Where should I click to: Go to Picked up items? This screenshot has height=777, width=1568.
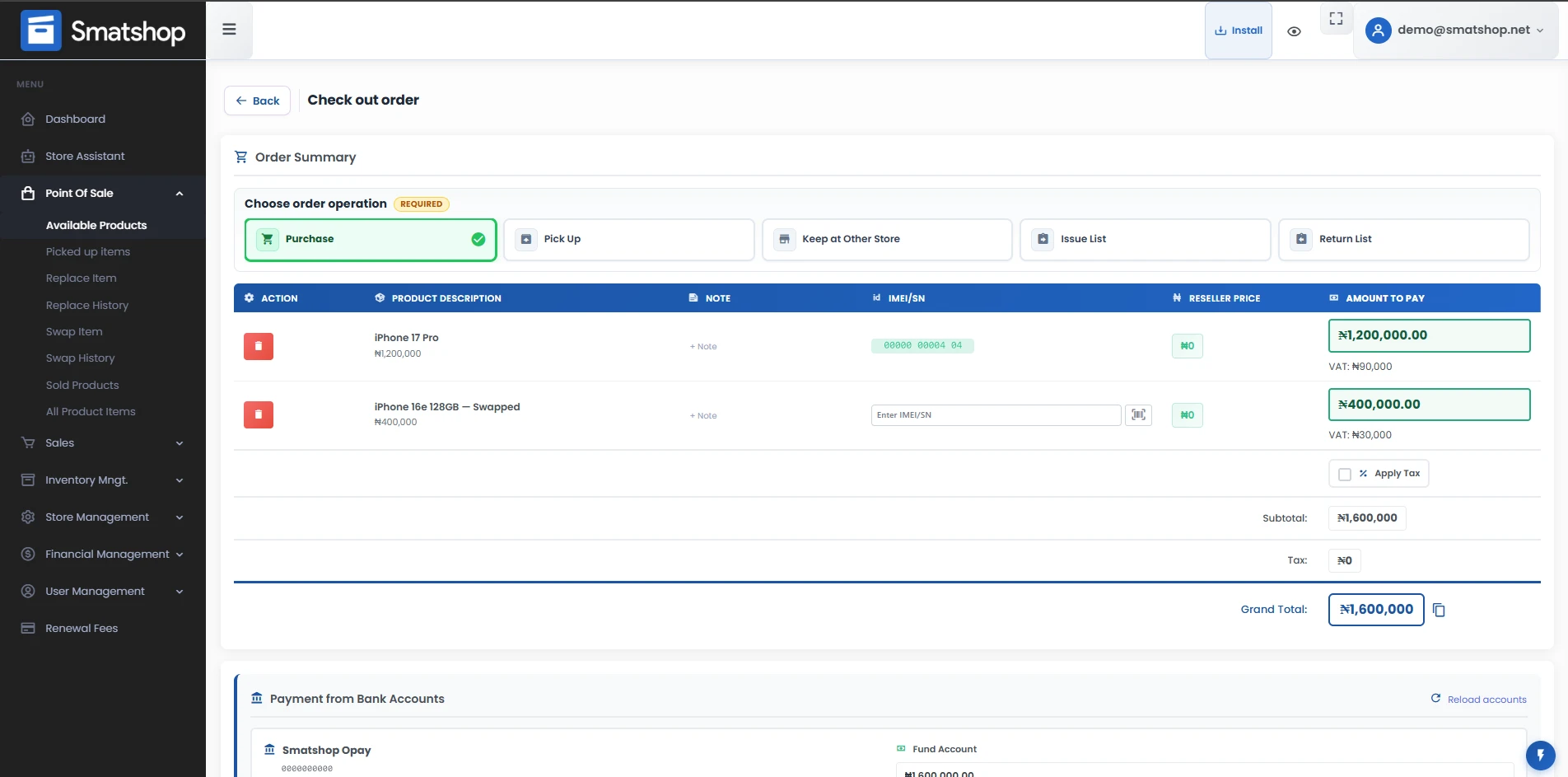[x=88, y=251]
